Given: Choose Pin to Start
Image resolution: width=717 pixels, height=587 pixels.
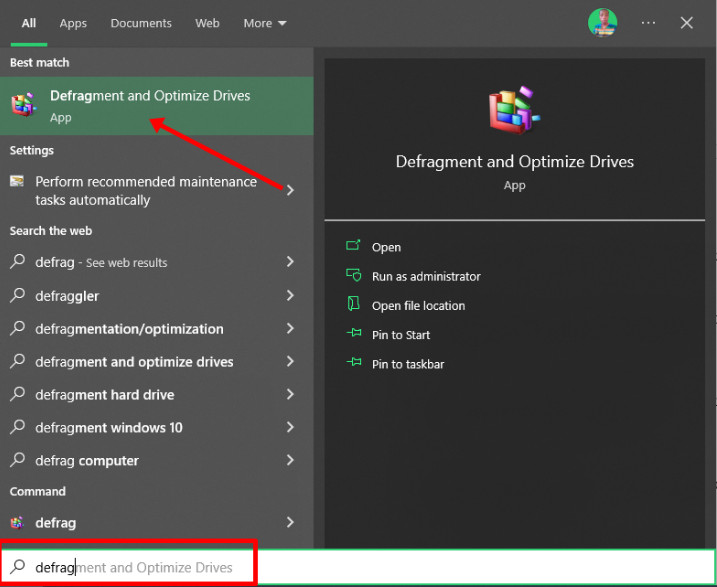Looking at the screenshot, I should (x=401, y=335).
